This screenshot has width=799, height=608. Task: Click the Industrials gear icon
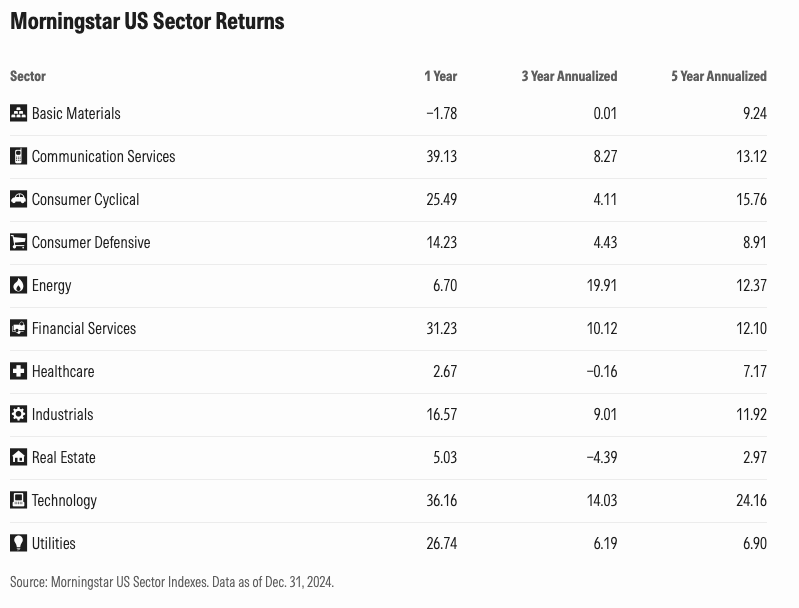[x=18, y=414]
